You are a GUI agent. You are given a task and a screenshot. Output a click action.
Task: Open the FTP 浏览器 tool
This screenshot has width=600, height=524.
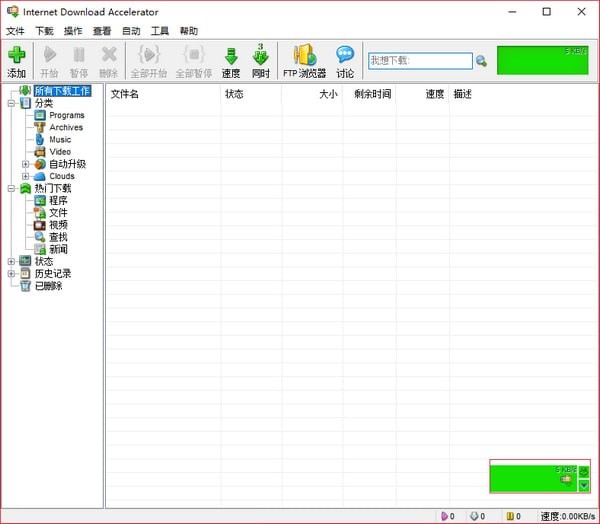point(304,60)
